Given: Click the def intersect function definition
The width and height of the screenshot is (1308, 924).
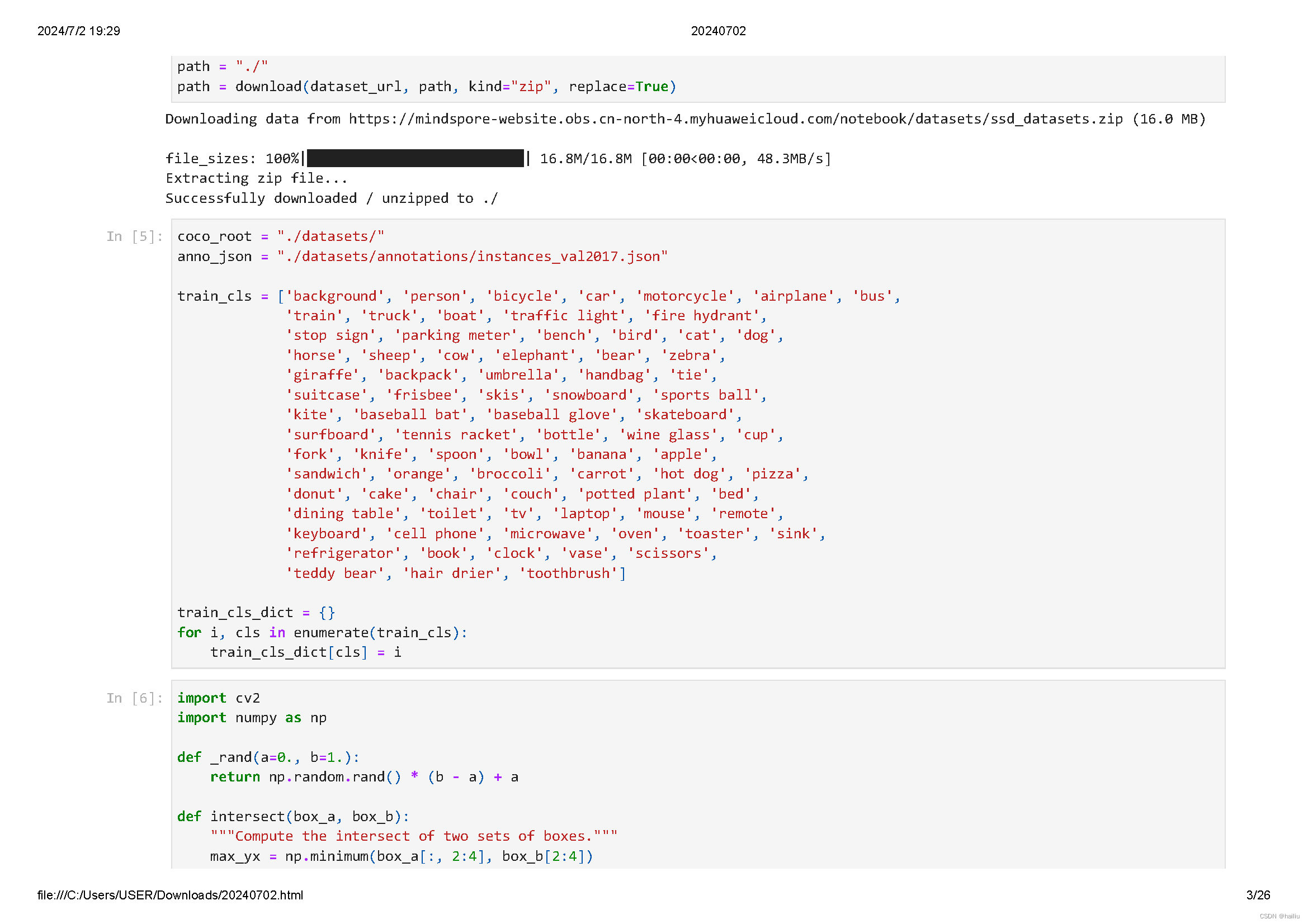Looking at the screenshot, I should point(293,817).
